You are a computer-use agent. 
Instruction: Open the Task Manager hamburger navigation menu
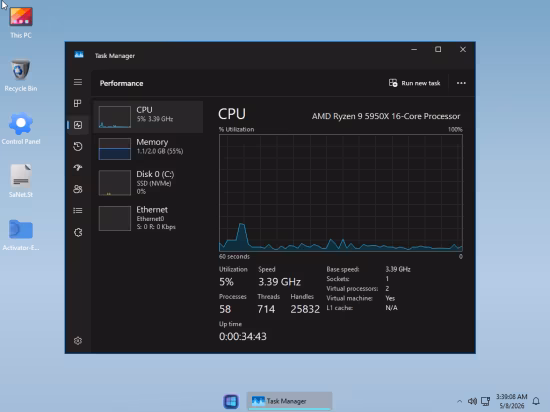78,82
